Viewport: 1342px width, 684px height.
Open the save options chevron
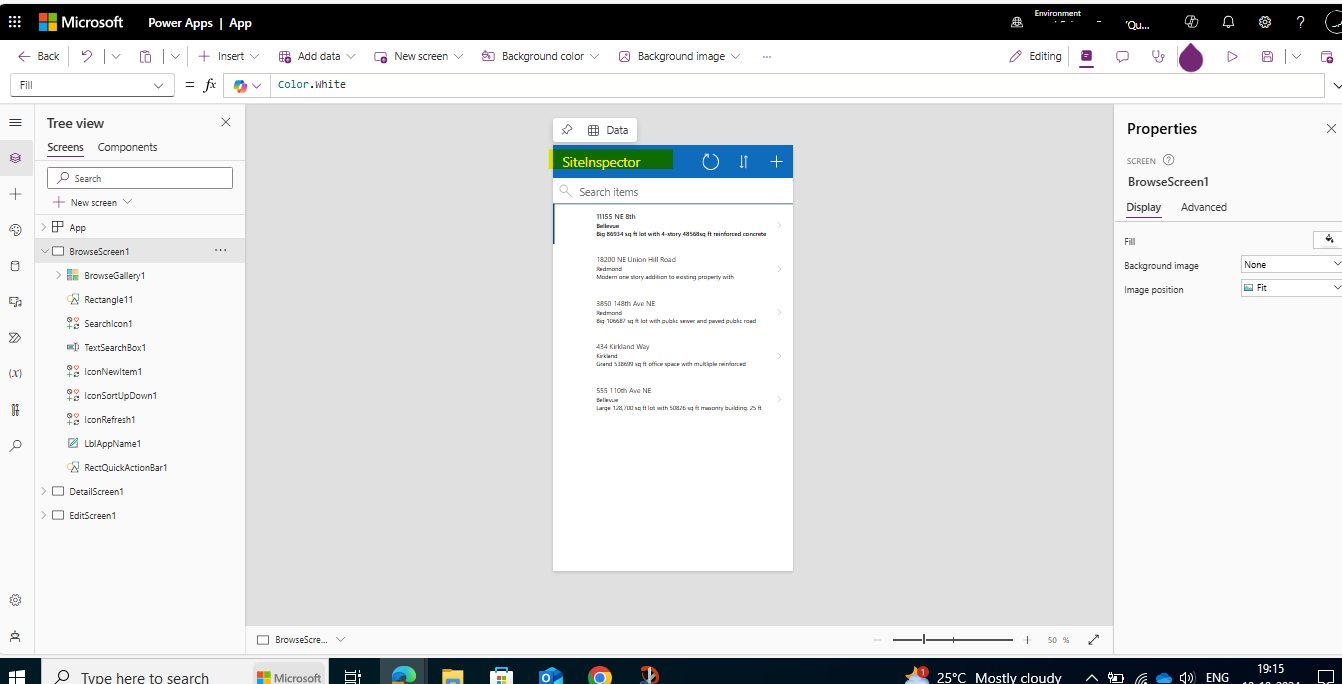click(x=1297, y=56)
